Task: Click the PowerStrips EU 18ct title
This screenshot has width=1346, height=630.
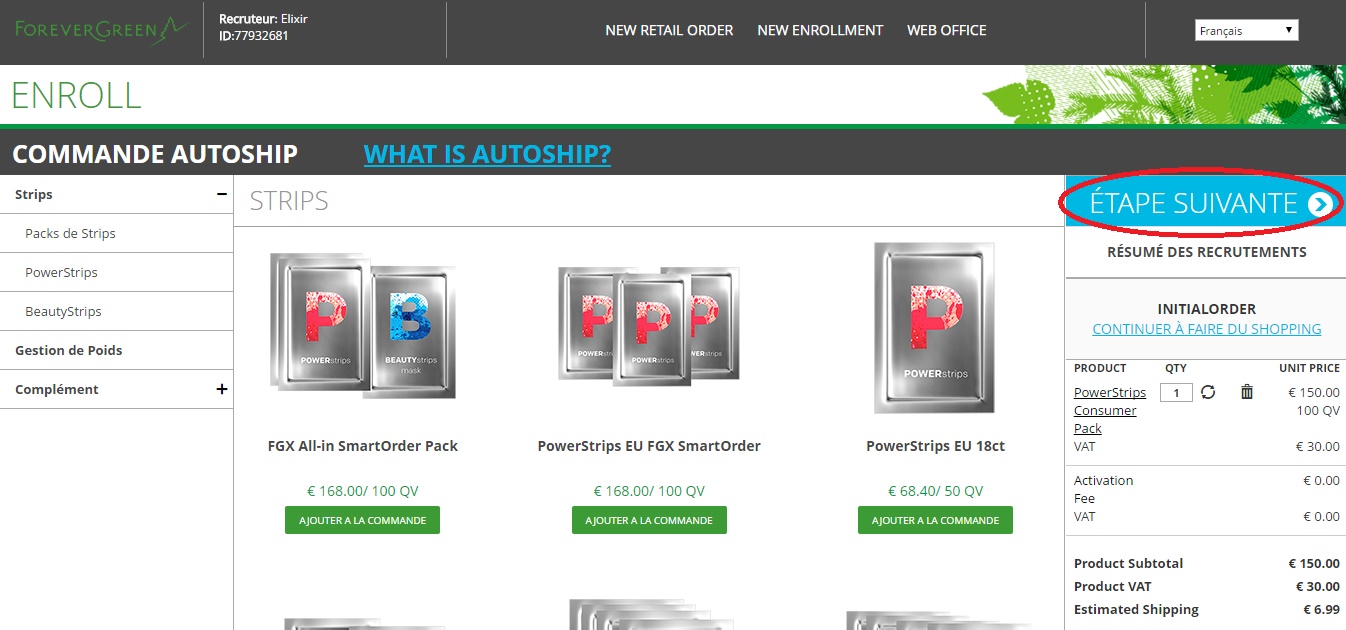Action: click(935, 446)
